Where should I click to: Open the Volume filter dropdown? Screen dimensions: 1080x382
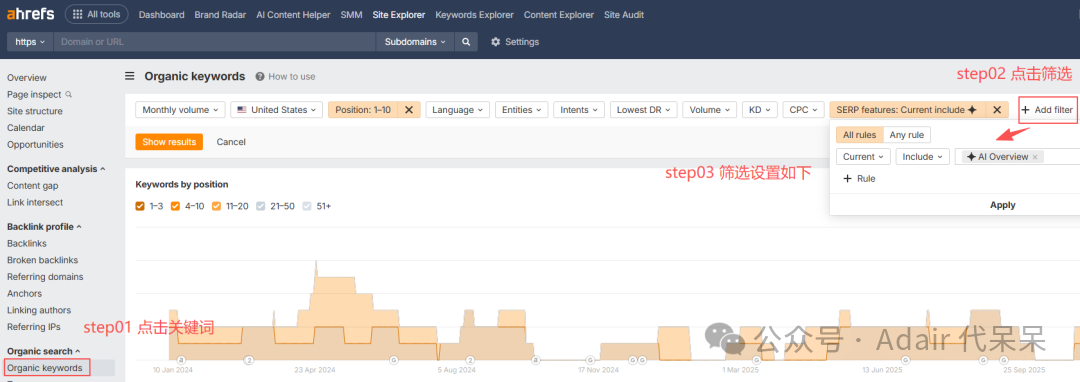click(709, 109)
